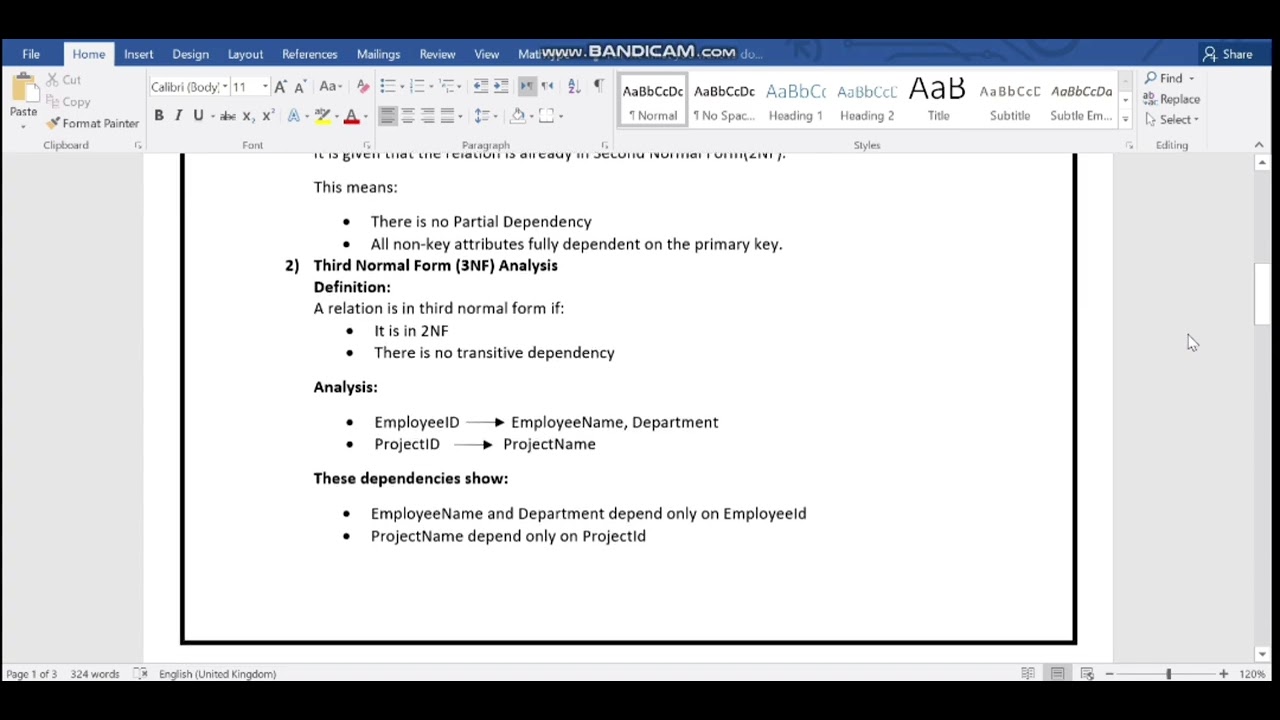1280x720 pixels.
Task: Toggle Underline formatting
Action: pyautogui.click(x=198, y=116)
